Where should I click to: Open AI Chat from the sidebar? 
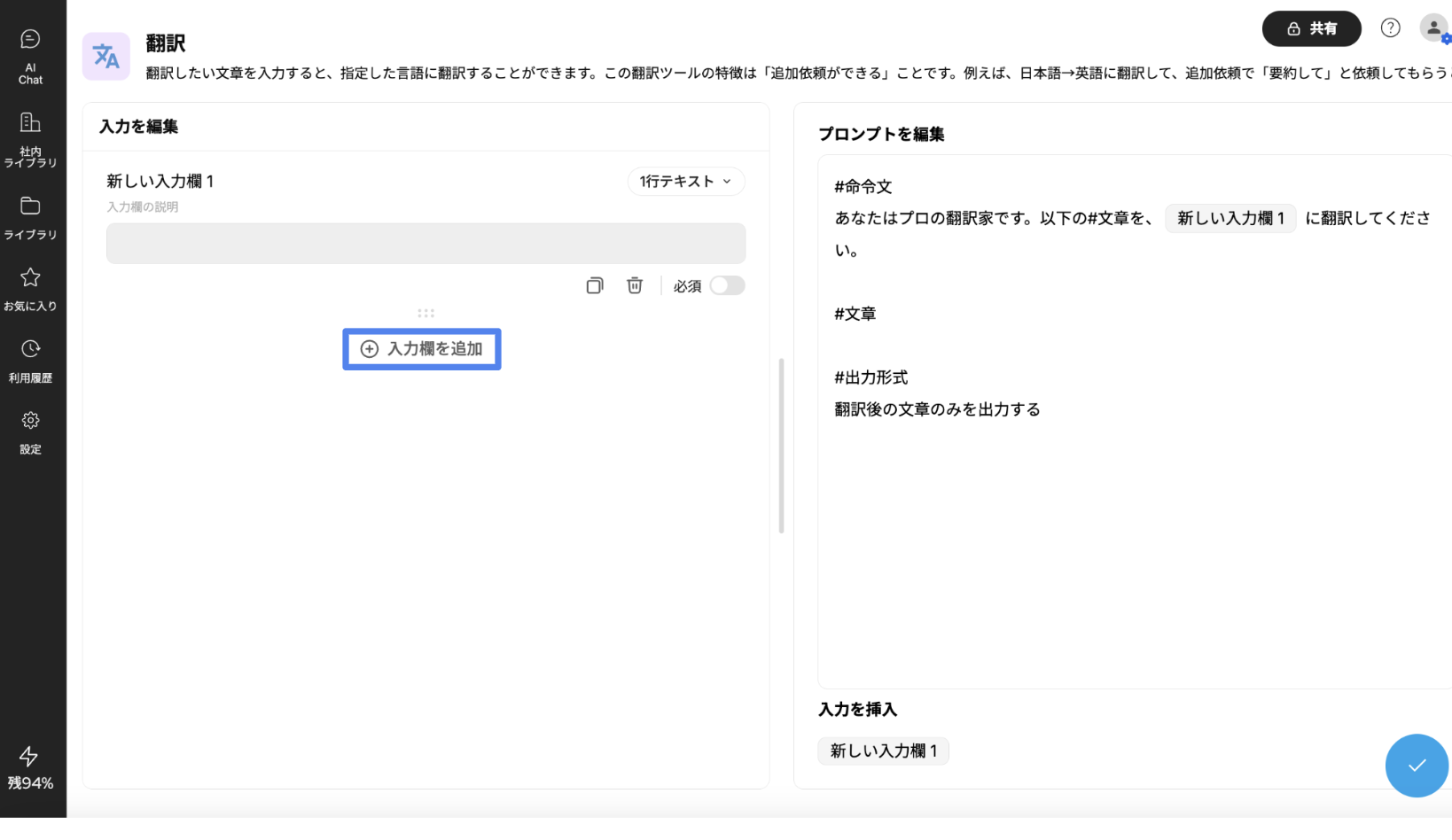(30, 55)
